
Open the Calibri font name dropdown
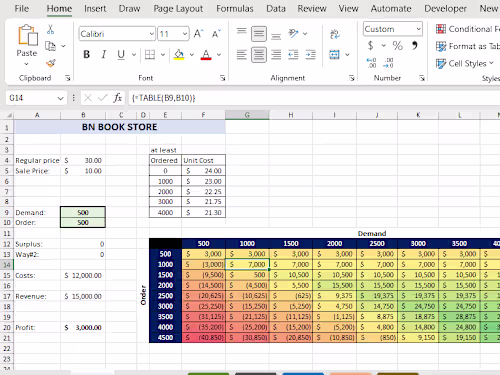point(152,34)
